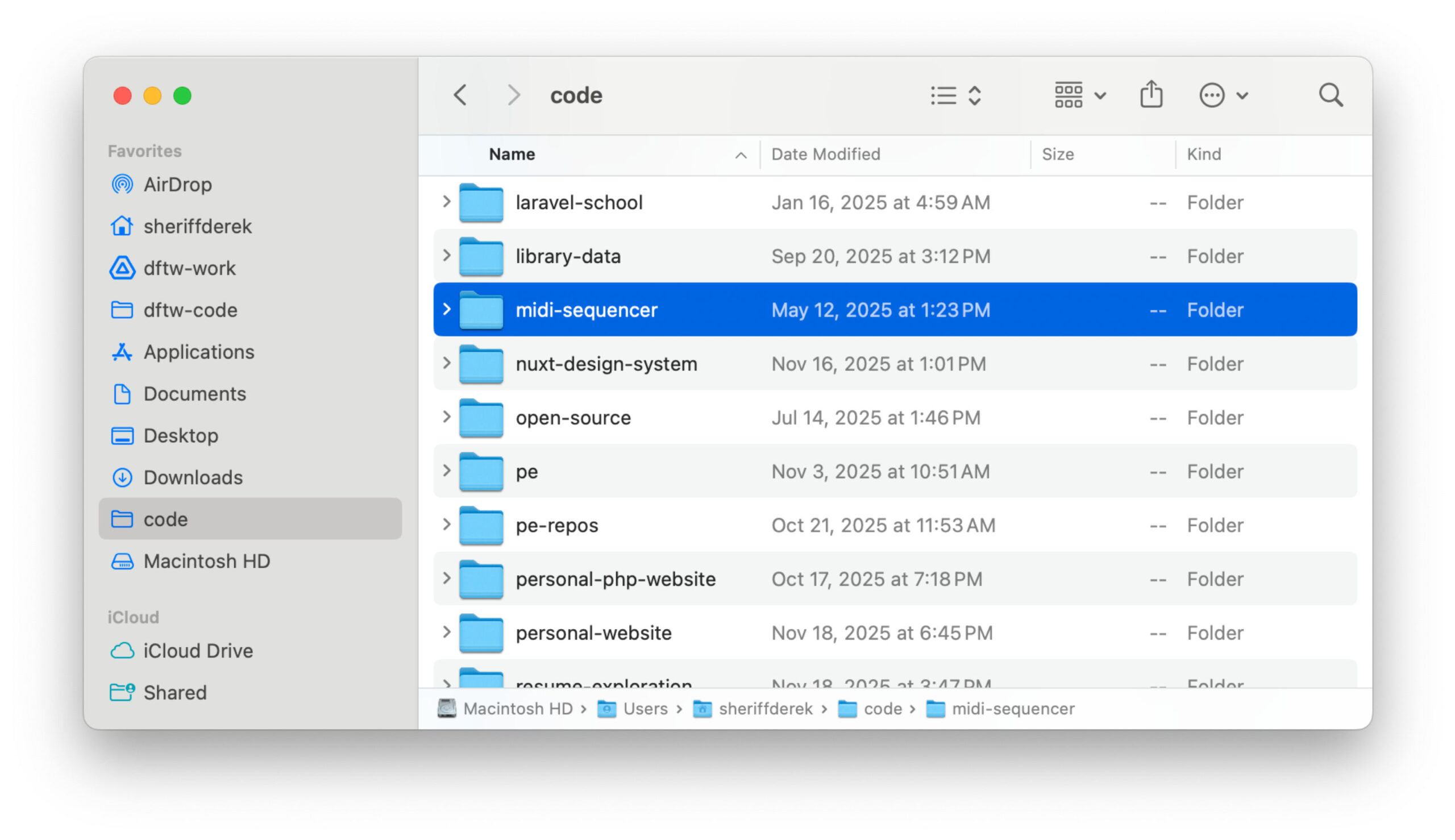1455x840 pixels.
Task: Expand the laravel-school folder chevron
Action: [x=446, y=202]
